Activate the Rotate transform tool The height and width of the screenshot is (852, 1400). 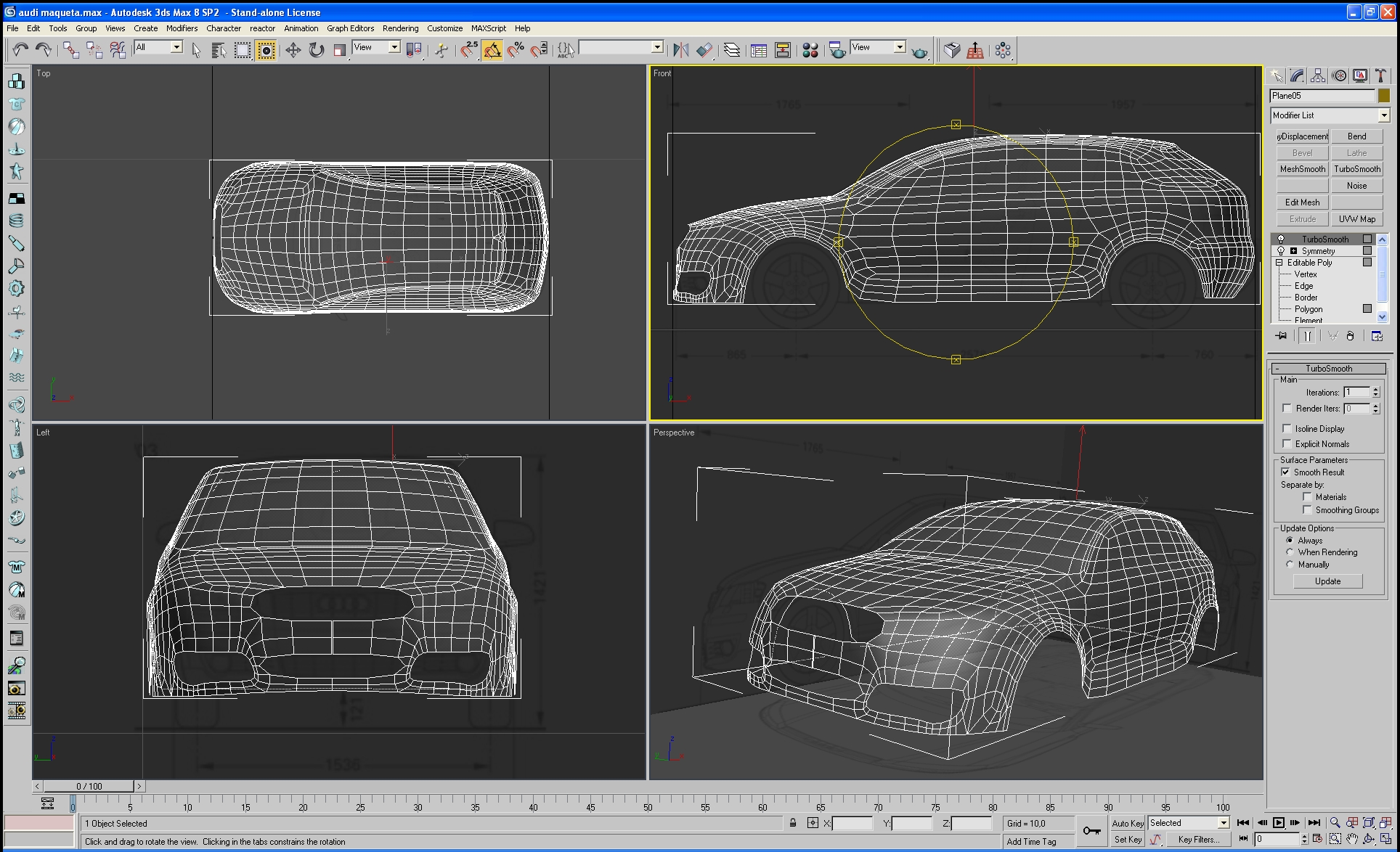[316, 50]
